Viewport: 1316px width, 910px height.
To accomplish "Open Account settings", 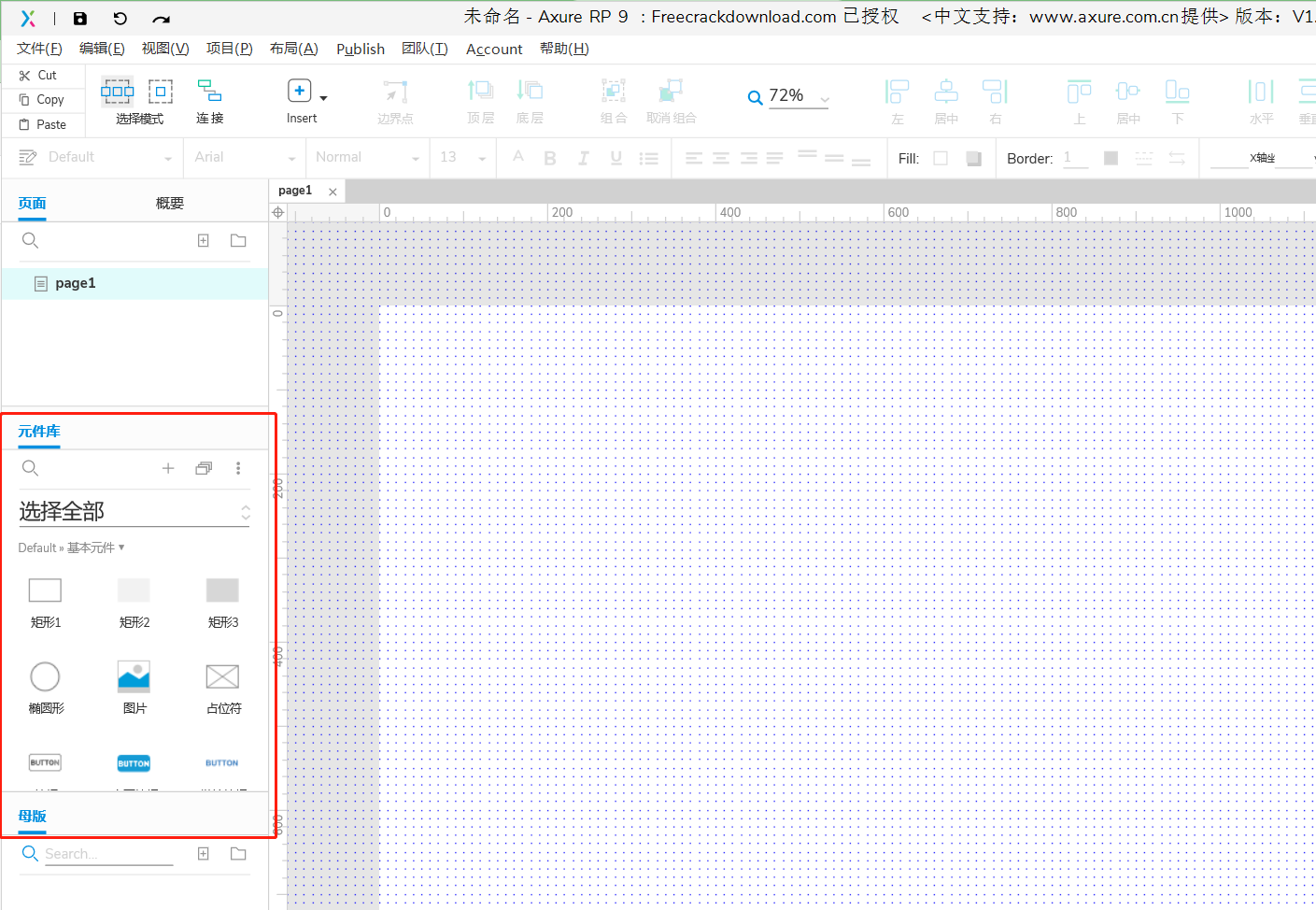I will (x=494, y=49).
